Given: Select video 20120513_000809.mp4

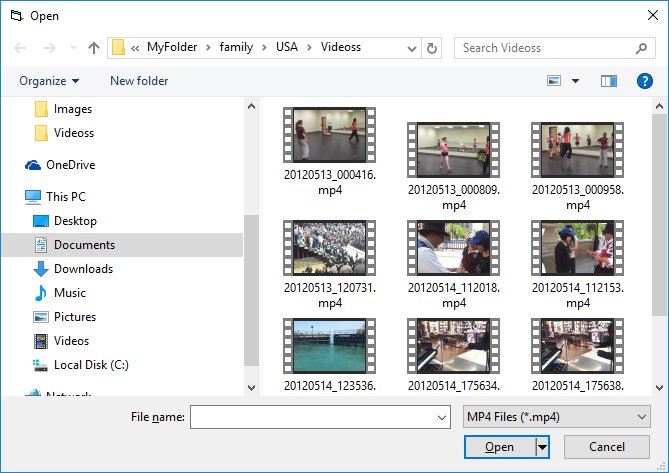Looking at the screenshot, I should (x=454, y=167).
